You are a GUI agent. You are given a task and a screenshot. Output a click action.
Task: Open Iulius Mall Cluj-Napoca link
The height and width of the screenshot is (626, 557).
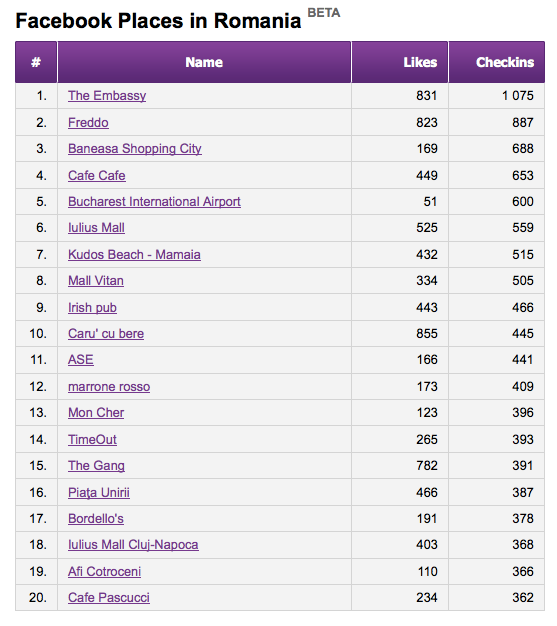[133, 545]
